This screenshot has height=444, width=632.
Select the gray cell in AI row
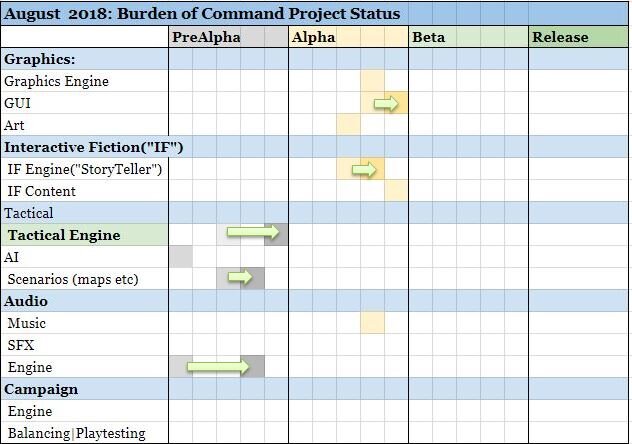(x=181, y=257)
